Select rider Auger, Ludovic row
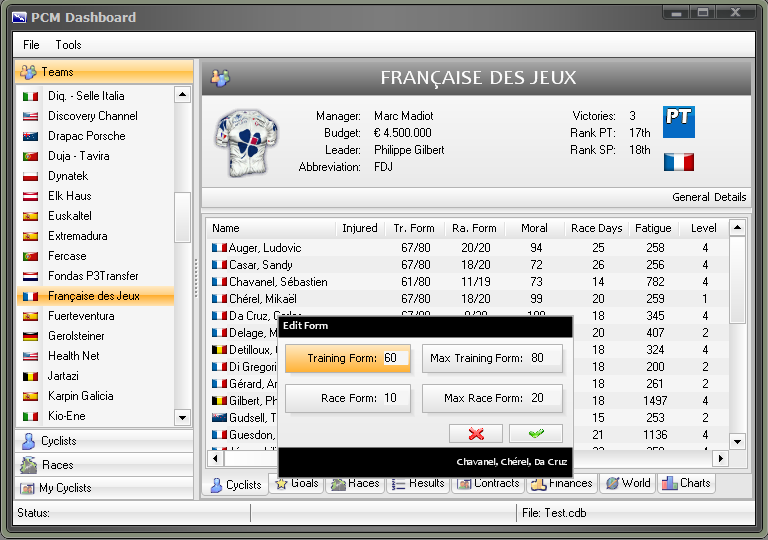This screenshot has height=540, width=768. tap(468, 248)
